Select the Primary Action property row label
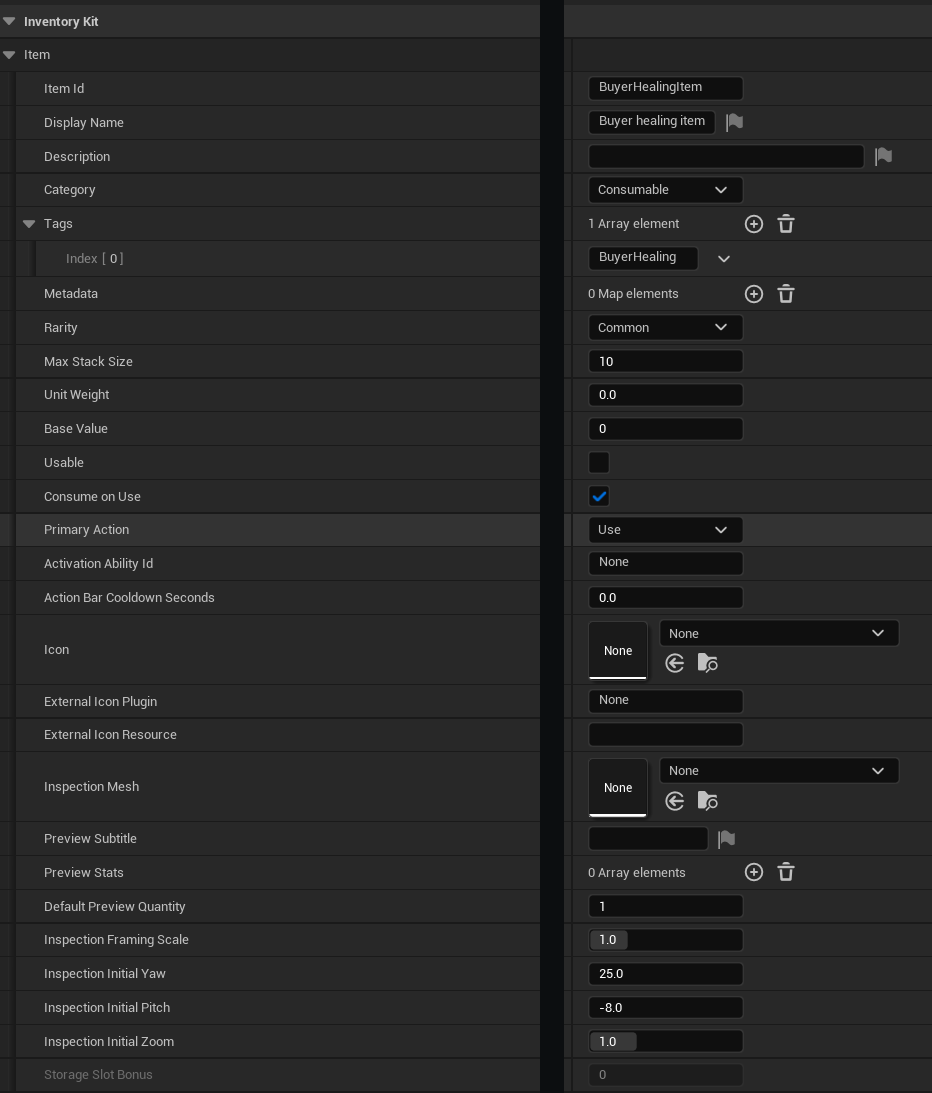Image resolution: width=932 pixels, height=1093 pixels. 86,530
